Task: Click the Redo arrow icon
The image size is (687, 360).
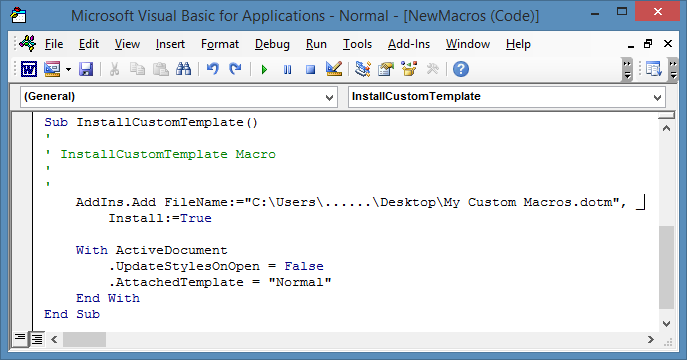Action: click(x=236, y=69)
